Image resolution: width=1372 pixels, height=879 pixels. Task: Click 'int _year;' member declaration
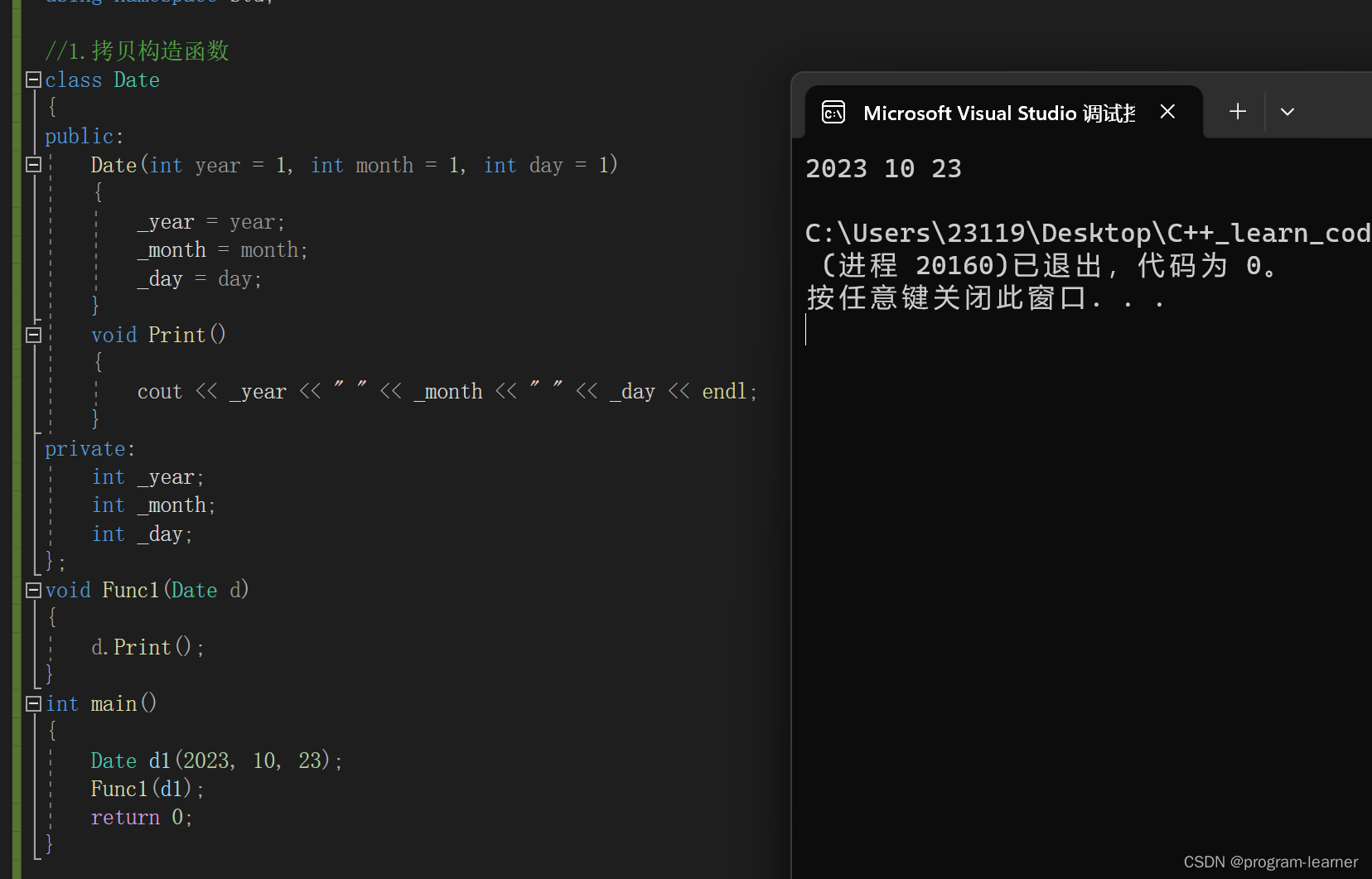[x=148, y=477]
